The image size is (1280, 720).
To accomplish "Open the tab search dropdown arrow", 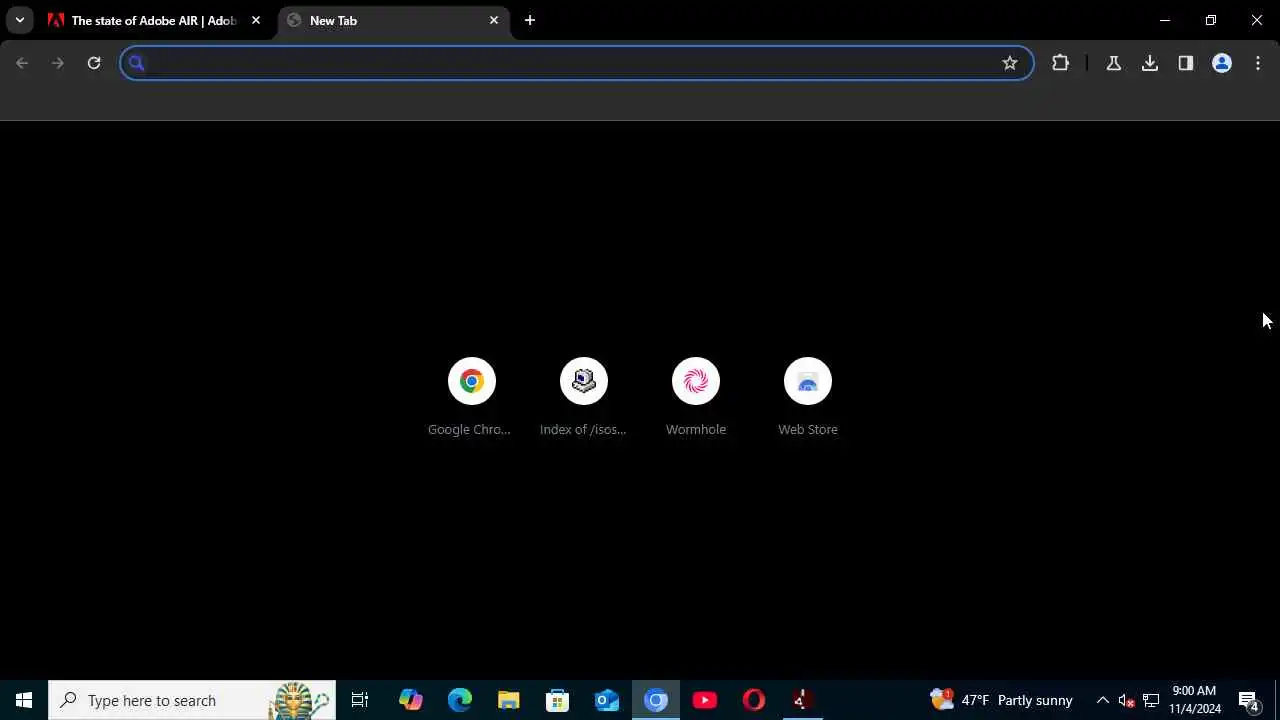I will [19, 20].
